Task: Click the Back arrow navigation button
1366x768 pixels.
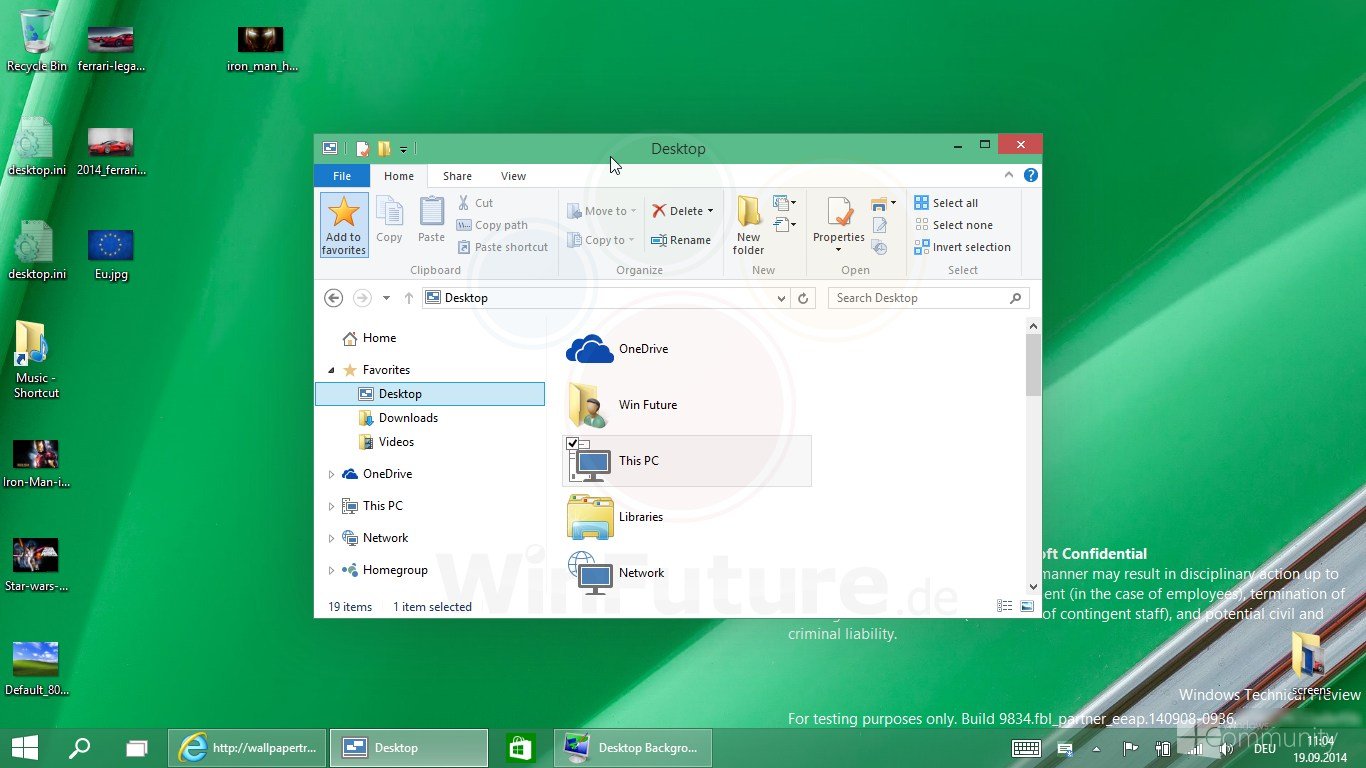Action: pyautogui.click(x=334, y=298)
